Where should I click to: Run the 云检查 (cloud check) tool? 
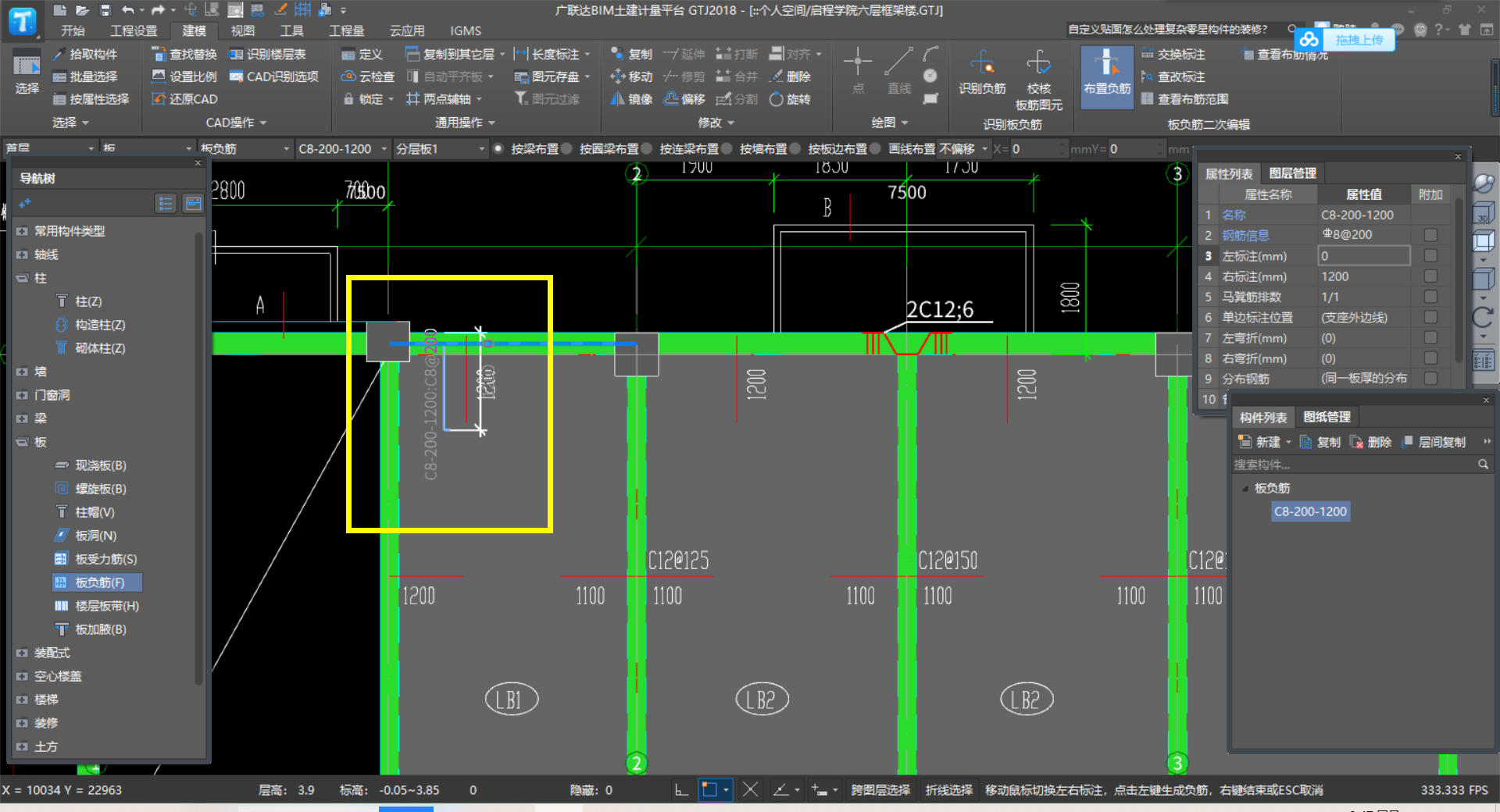pyautogui.click(x=368, y=77)
